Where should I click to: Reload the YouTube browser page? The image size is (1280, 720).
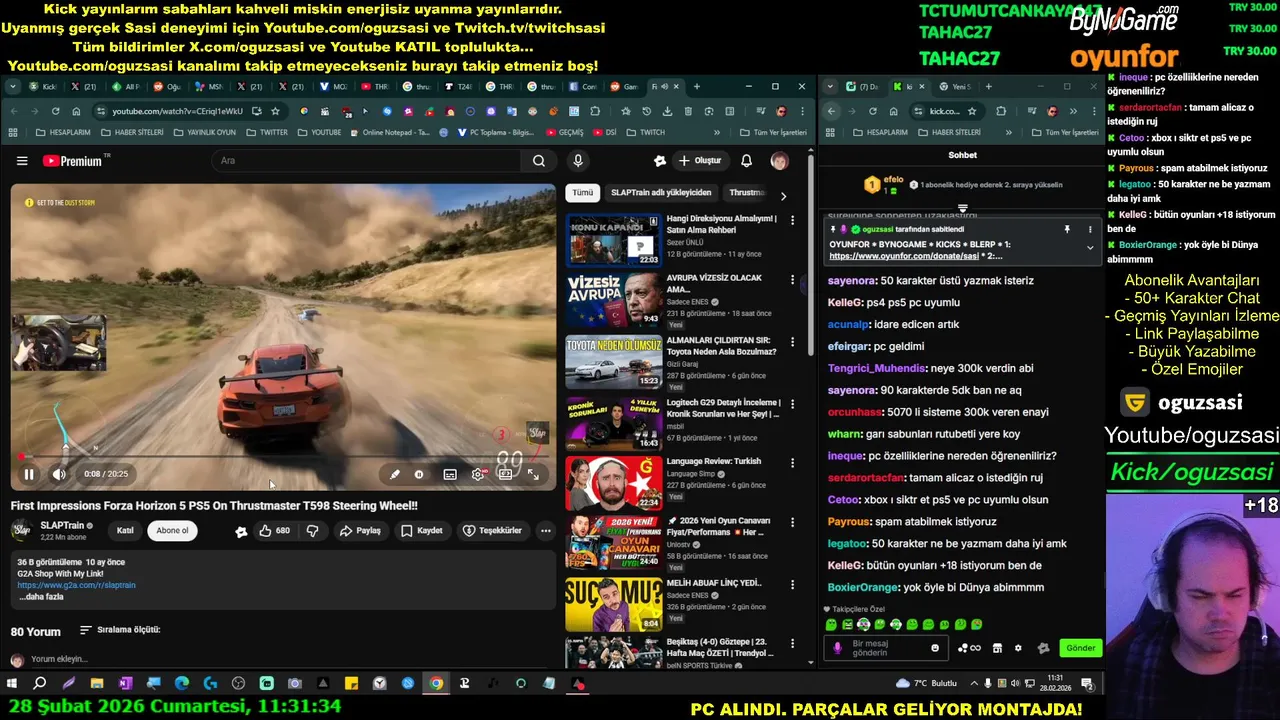55,111
